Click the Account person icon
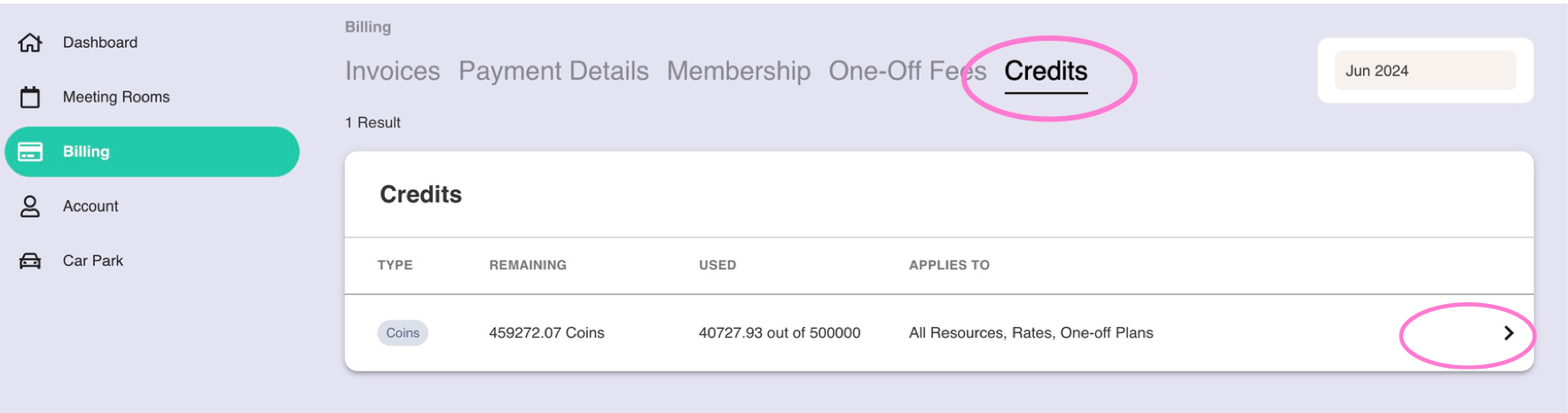 pos(30,206)
